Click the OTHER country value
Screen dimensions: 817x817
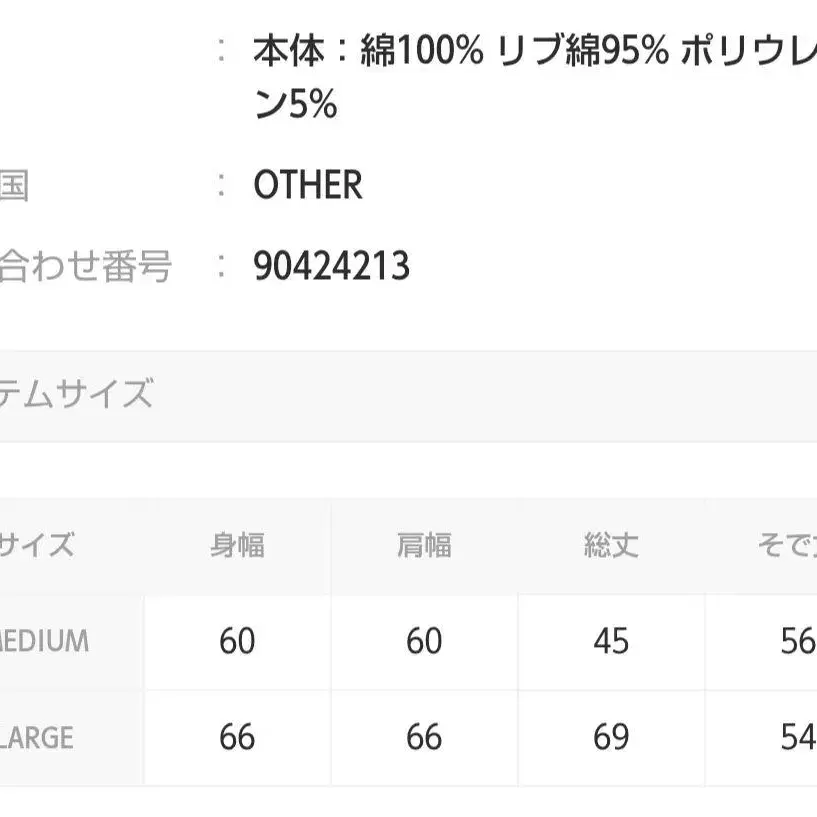[x=308, y=185]
